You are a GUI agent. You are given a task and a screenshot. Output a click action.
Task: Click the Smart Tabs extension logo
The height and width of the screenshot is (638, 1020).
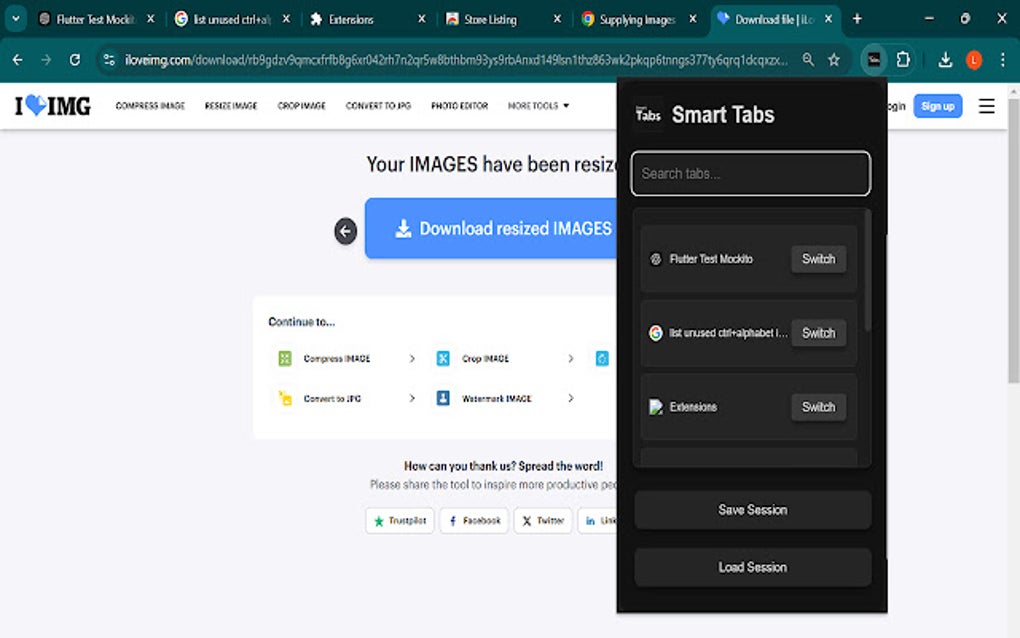tap(648, 114)
